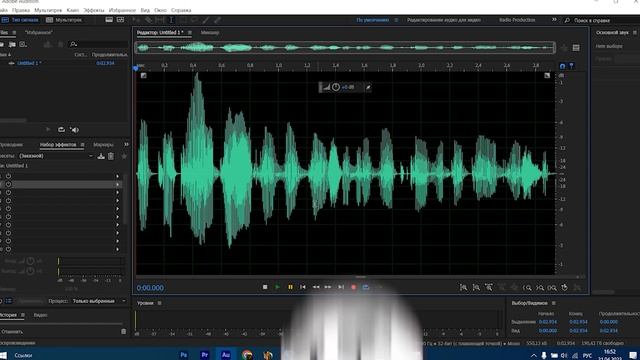The image size is (640, 360).
Task: Toggle loop playback in transport bar
Action: (x=366, y=287)
